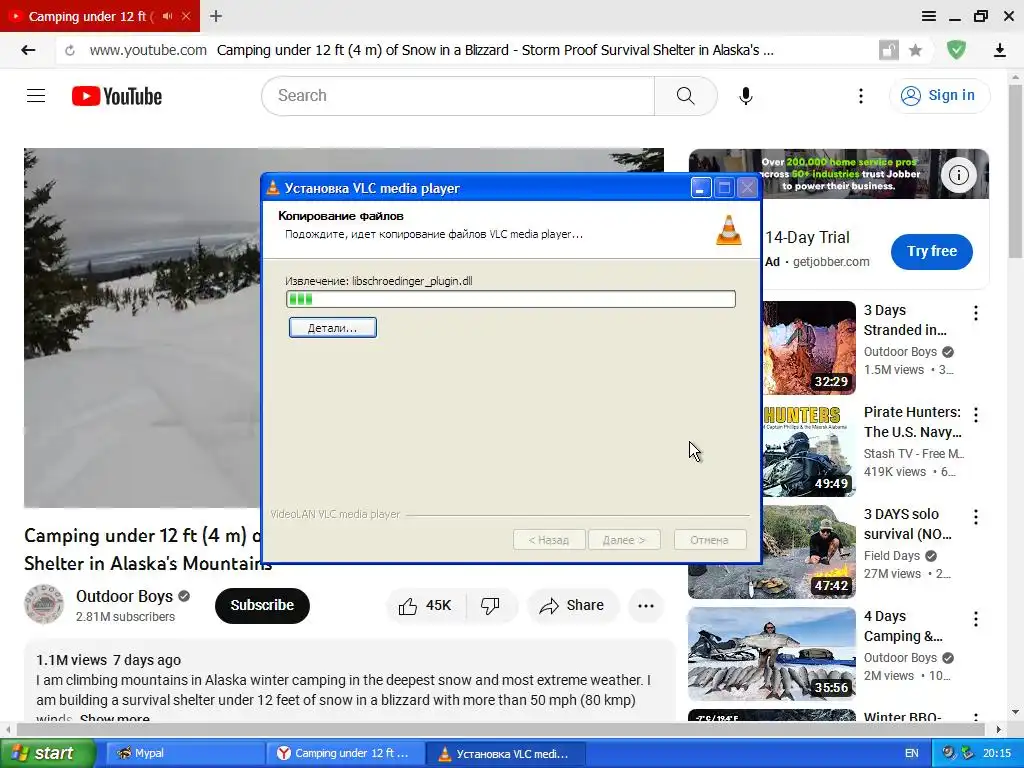Image resolution: width=1024 pixels, height=768 pixels.
Task: Open more actions ellipsis under video
Action: click(x=646, y=605)
